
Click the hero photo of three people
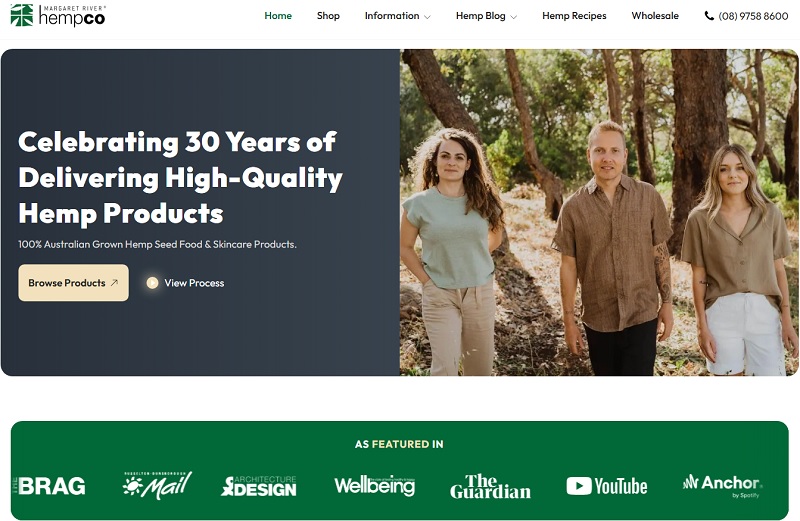pos(599,212)
